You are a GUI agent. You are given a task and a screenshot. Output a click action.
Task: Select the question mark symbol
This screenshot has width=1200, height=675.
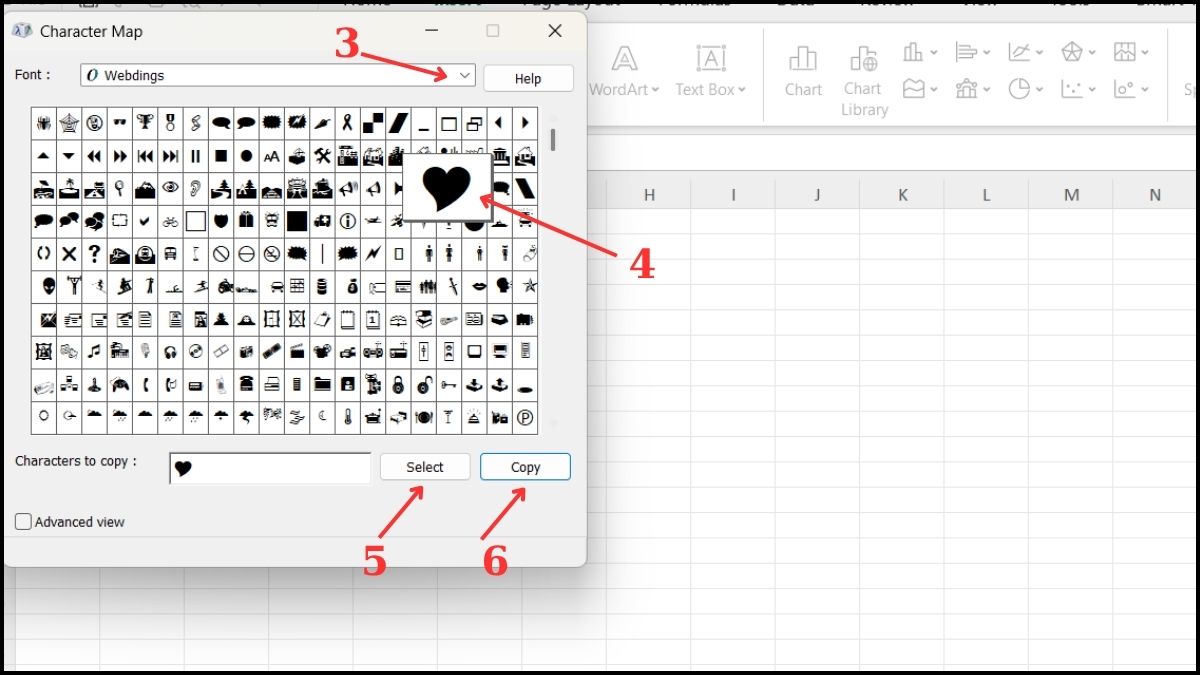coord(94,254)
